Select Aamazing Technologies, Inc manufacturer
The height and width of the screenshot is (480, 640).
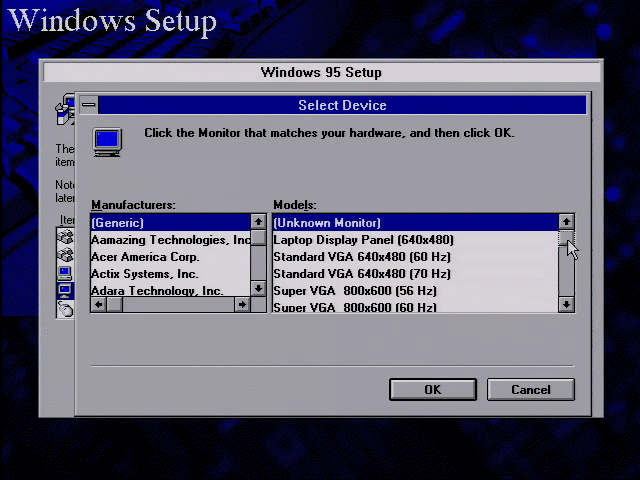click(171, 240)
